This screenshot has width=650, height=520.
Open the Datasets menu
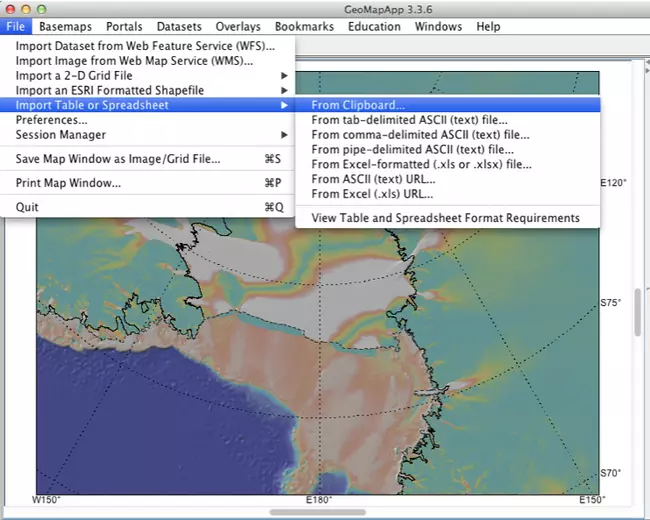(180, 26)
